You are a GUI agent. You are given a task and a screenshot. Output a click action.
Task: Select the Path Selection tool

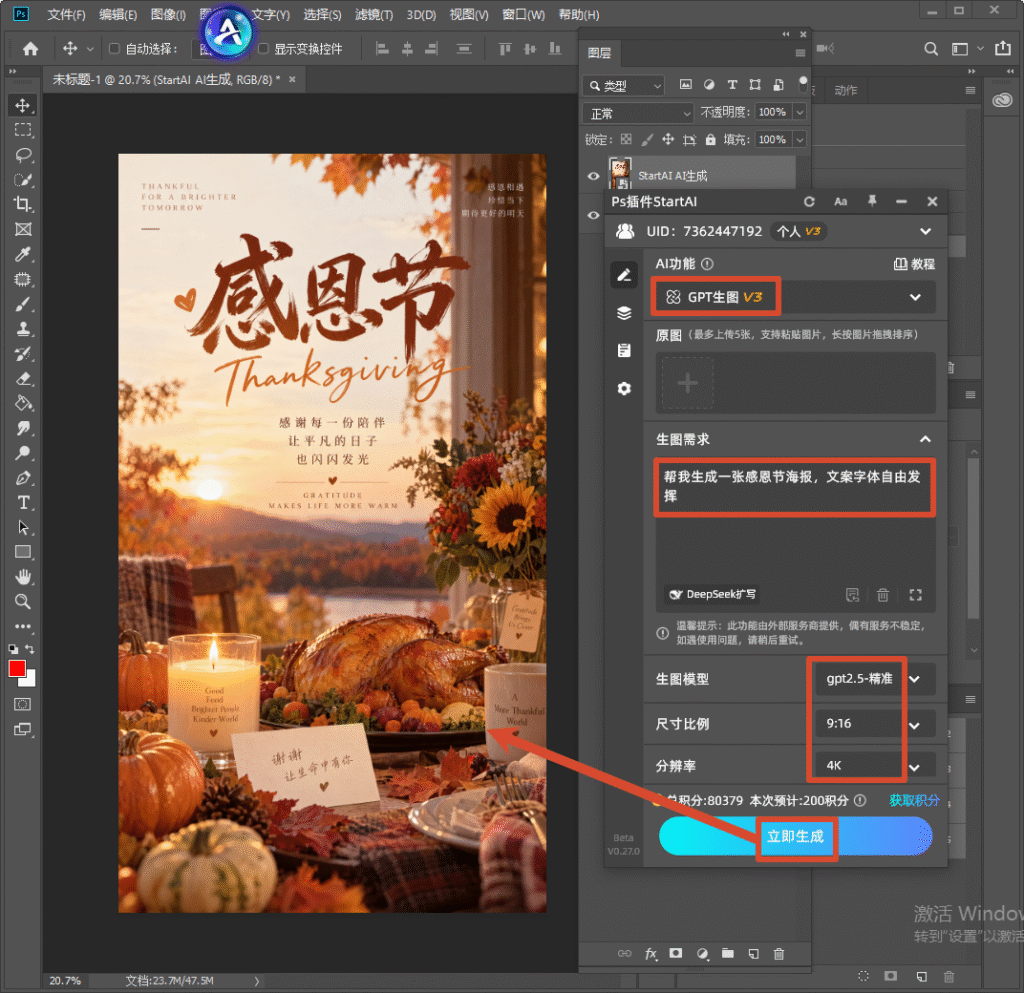point(23,528)
